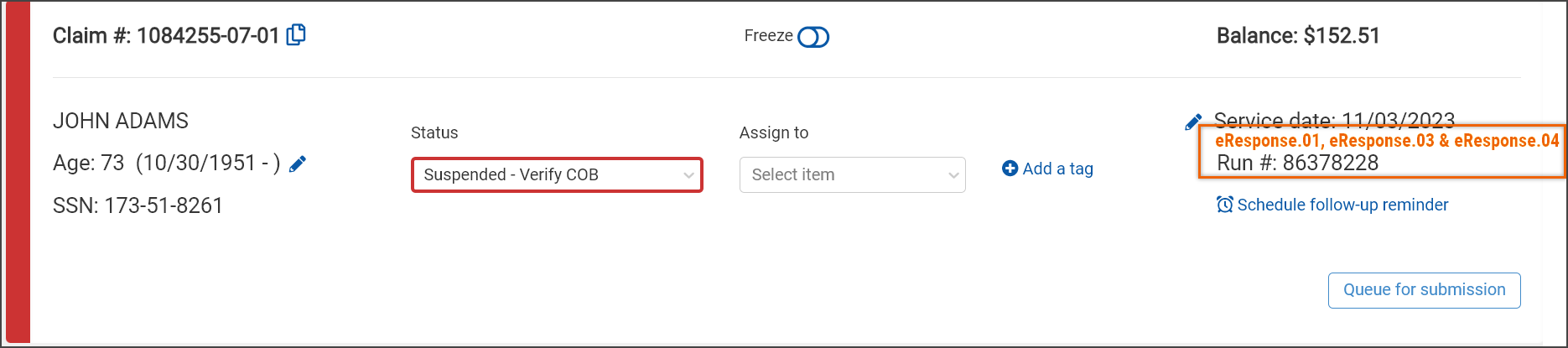Click the alarm clock reminder icon
The height and width of the screenshot is (348, 1568).
point(1224,205)
